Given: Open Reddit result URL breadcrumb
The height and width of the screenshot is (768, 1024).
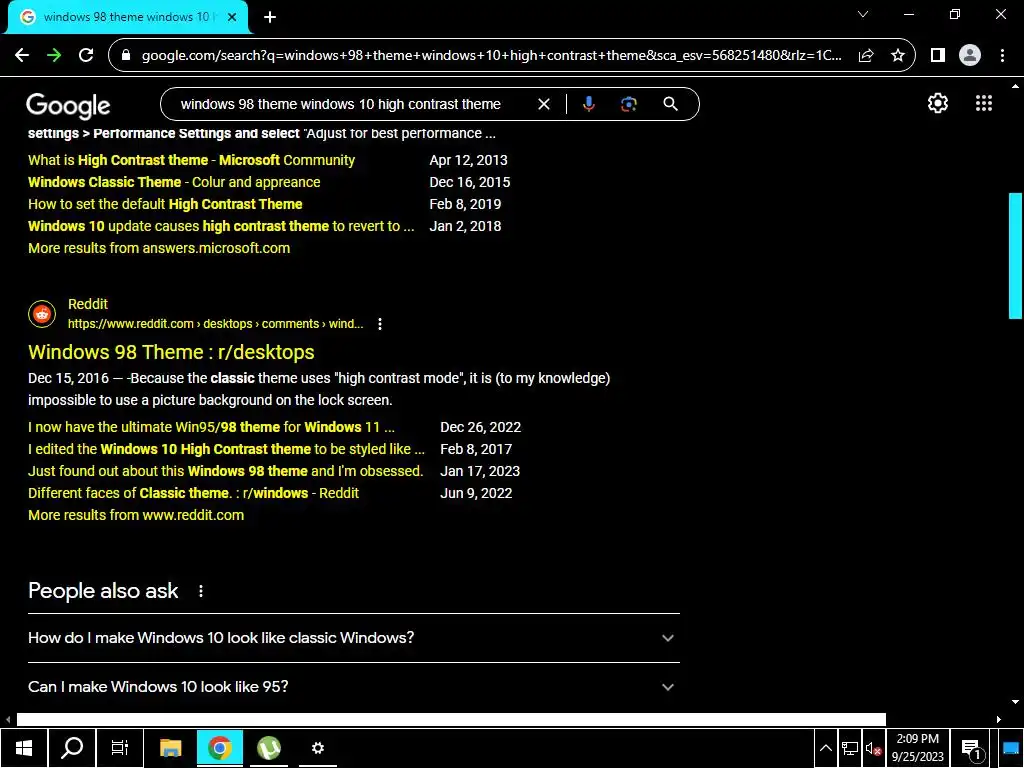Looking at the screenshot, I should [x=216, y=324].
